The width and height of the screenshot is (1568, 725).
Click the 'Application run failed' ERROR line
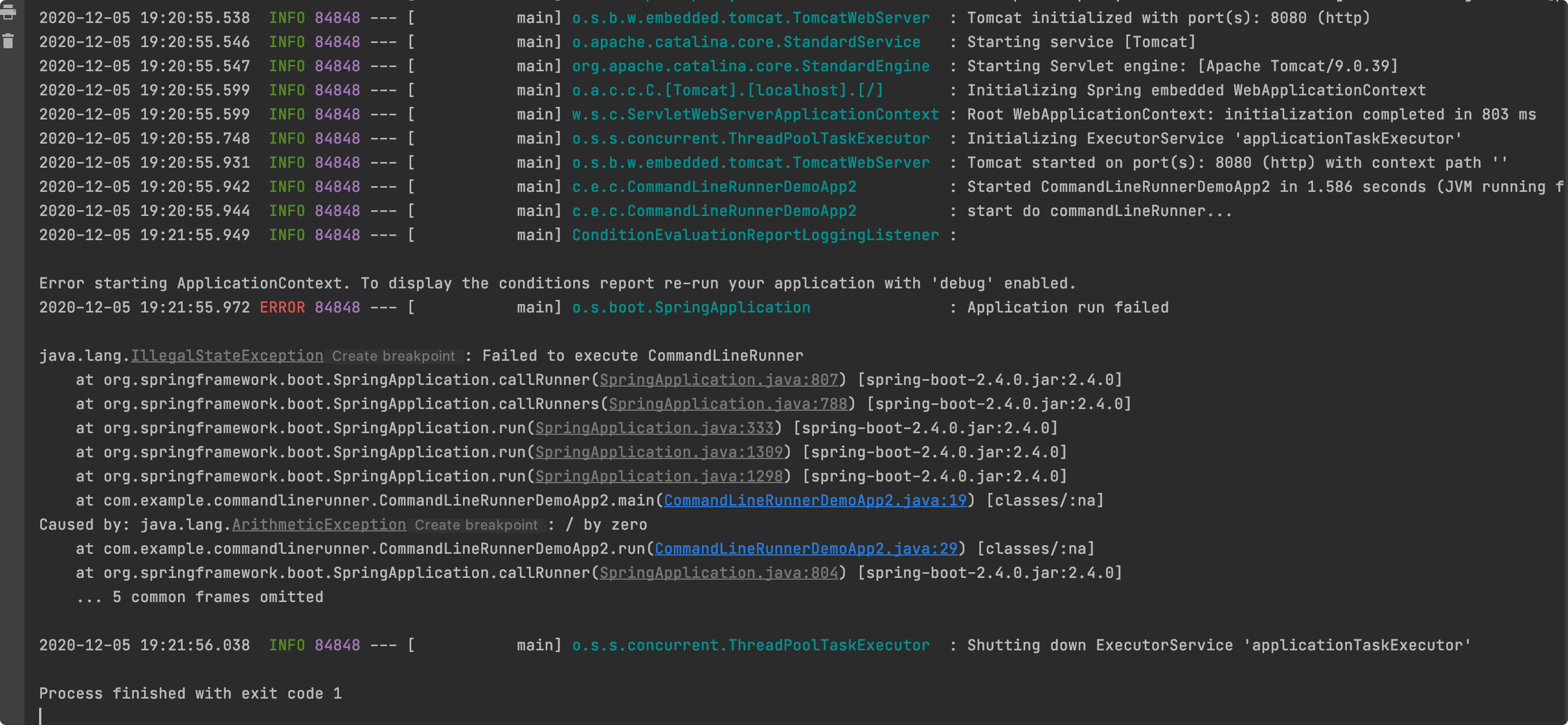point(1067,307)
